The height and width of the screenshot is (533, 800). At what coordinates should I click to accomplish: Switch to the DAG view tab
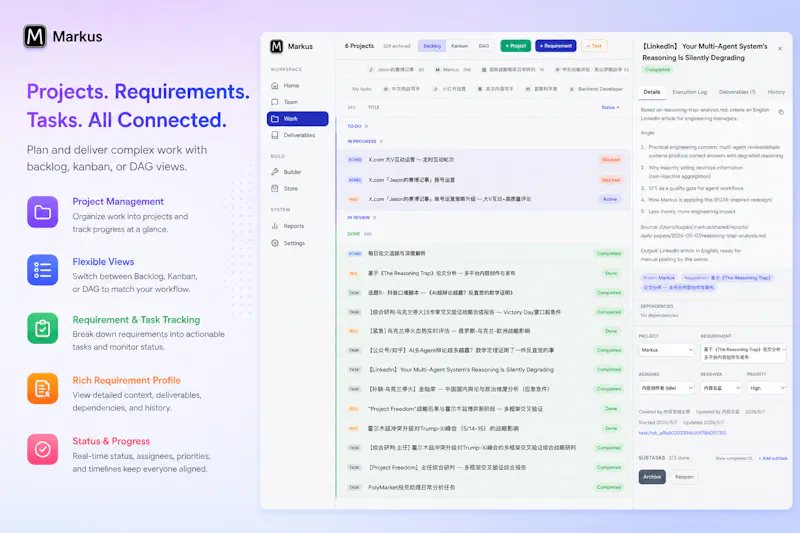(484, 46)
